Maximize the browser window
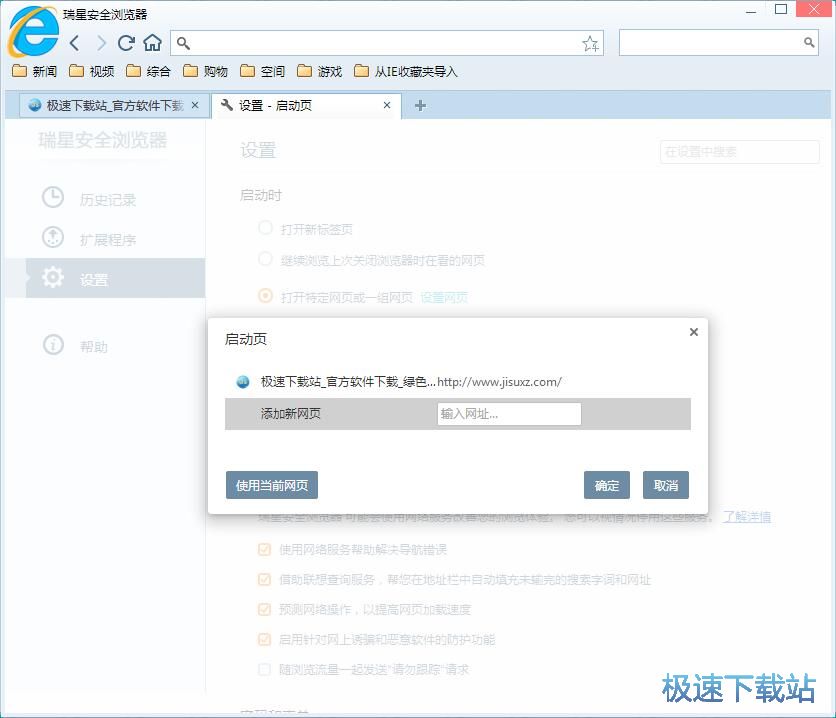Screen dimensions: 836x718 781,10
